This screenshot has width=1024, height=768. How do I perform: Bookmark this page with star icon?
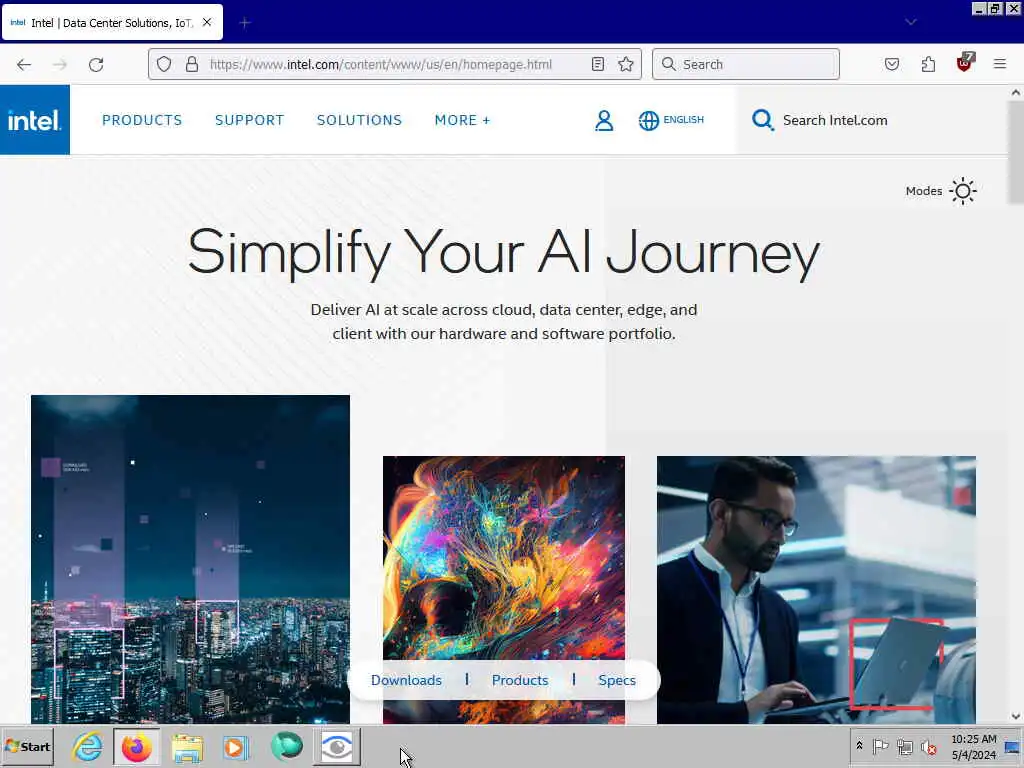(626, 64)
